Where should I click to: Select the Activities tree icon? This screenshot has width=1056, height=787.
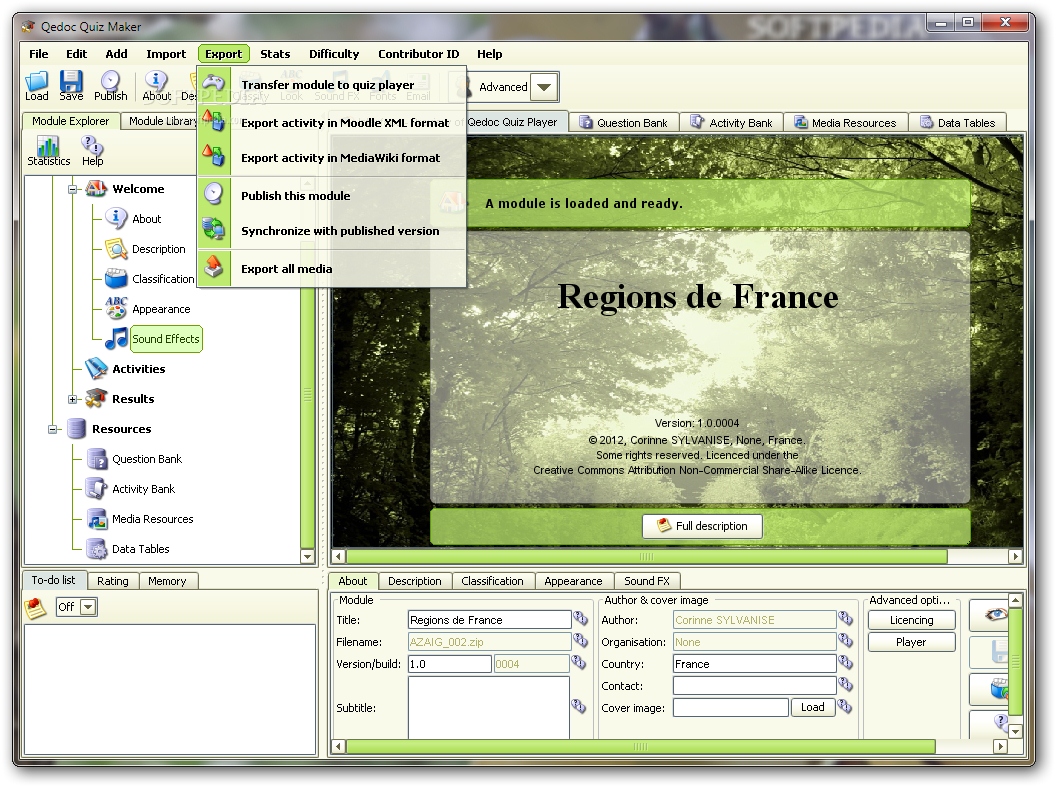96,368
